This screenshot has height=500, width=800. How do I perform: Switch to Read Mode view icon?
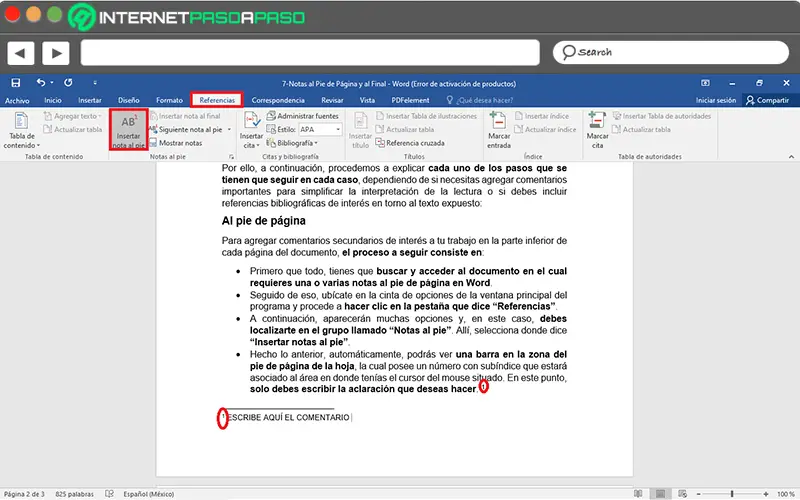(638, 494)
